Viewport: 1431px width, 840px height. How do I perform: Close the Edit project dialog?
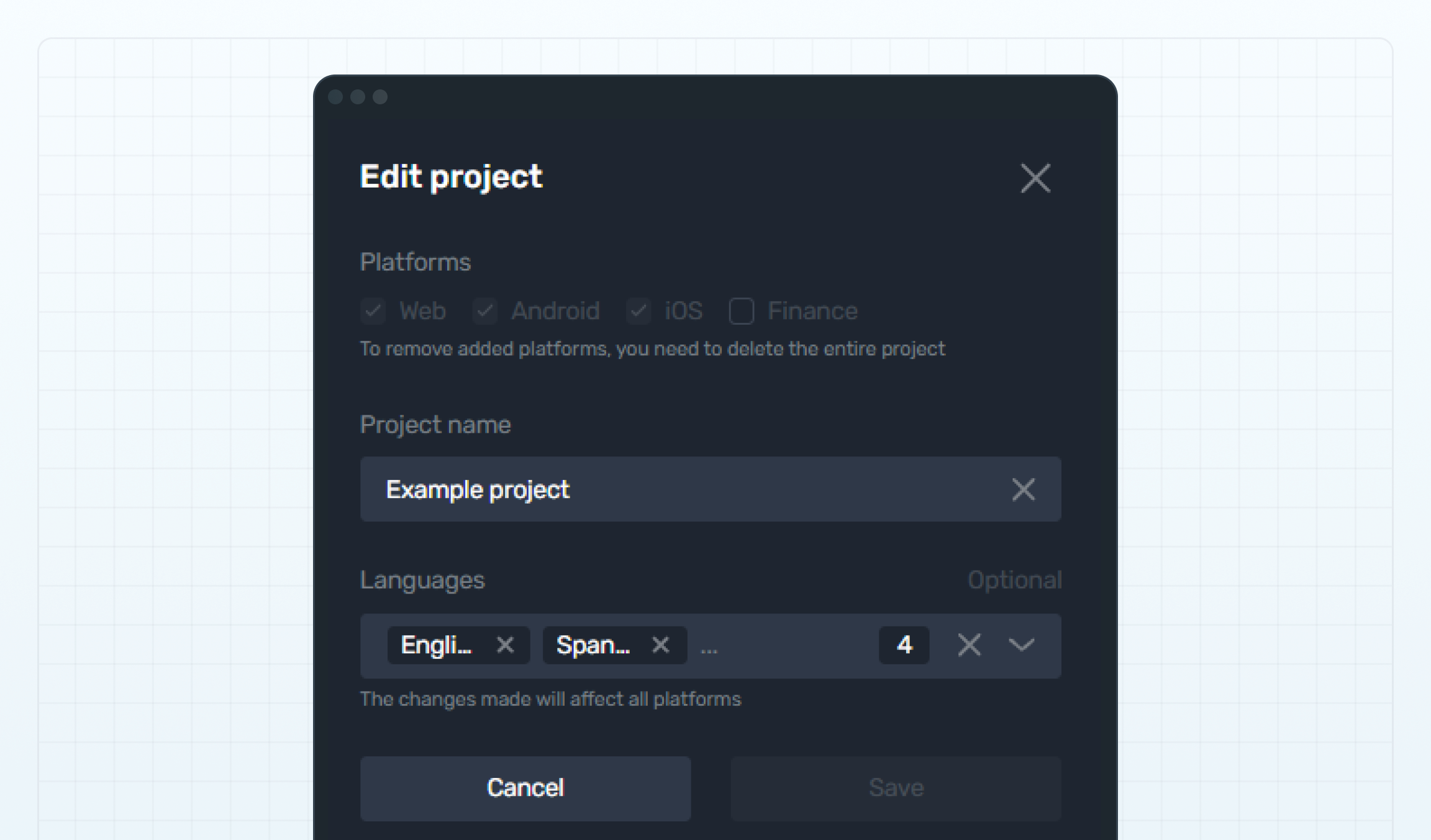click(1035, 178)
